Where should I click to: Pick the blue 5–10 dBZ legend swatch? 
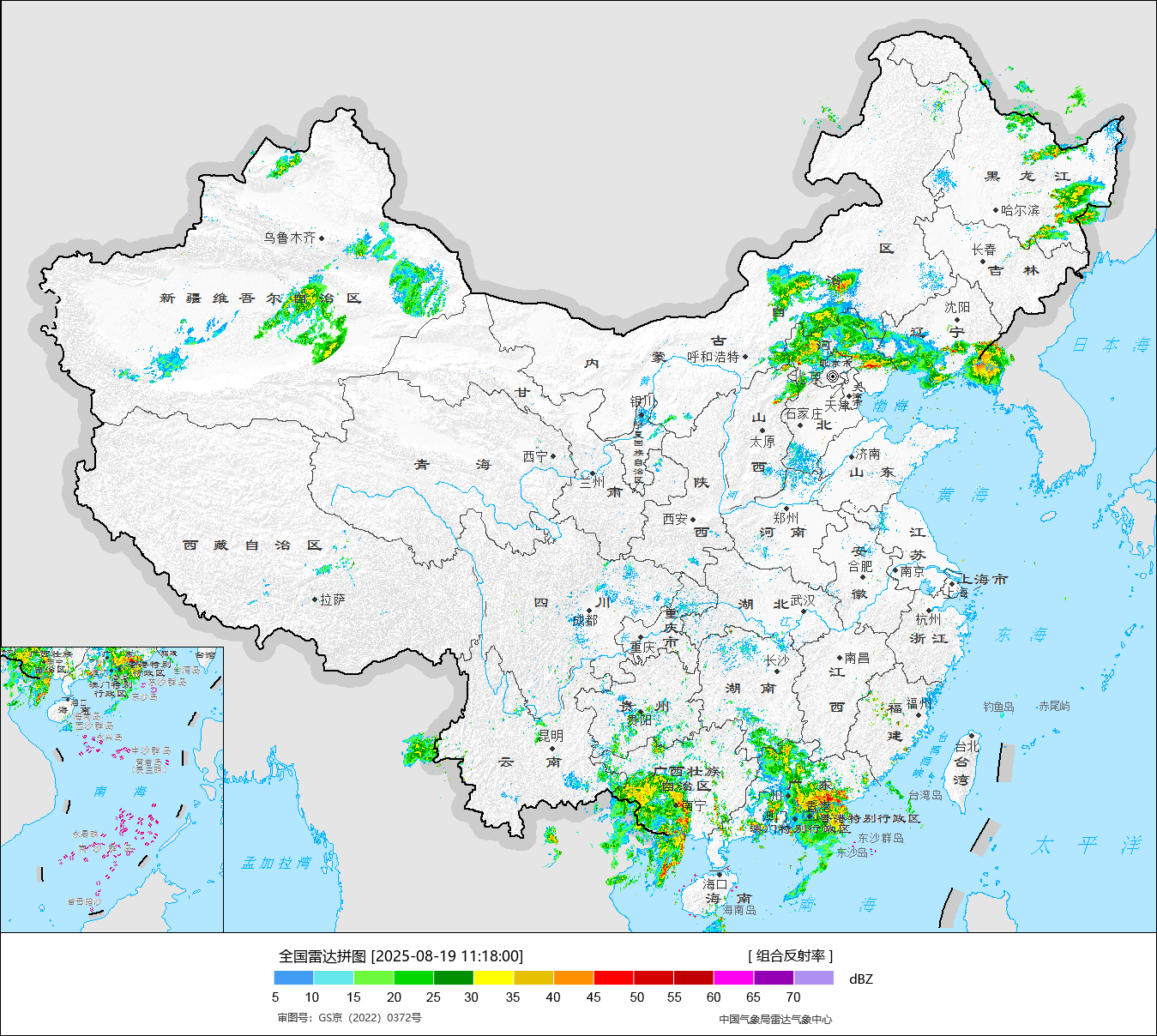coord(293,978)
